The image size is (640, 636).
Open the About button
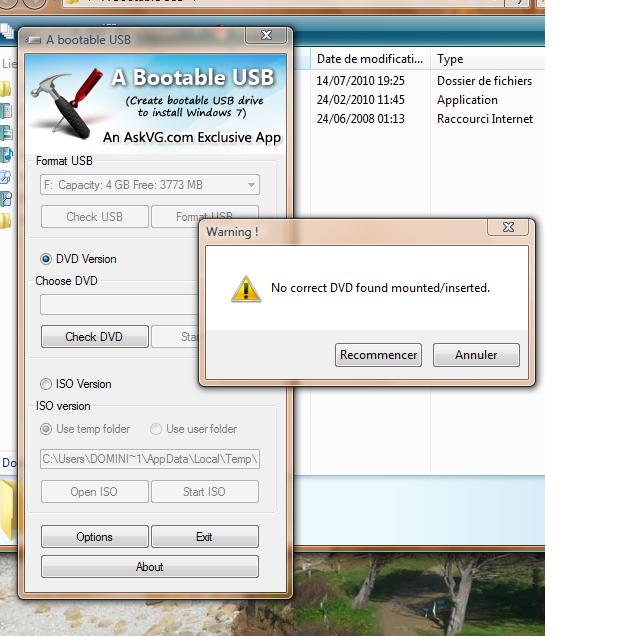point(149,567)
